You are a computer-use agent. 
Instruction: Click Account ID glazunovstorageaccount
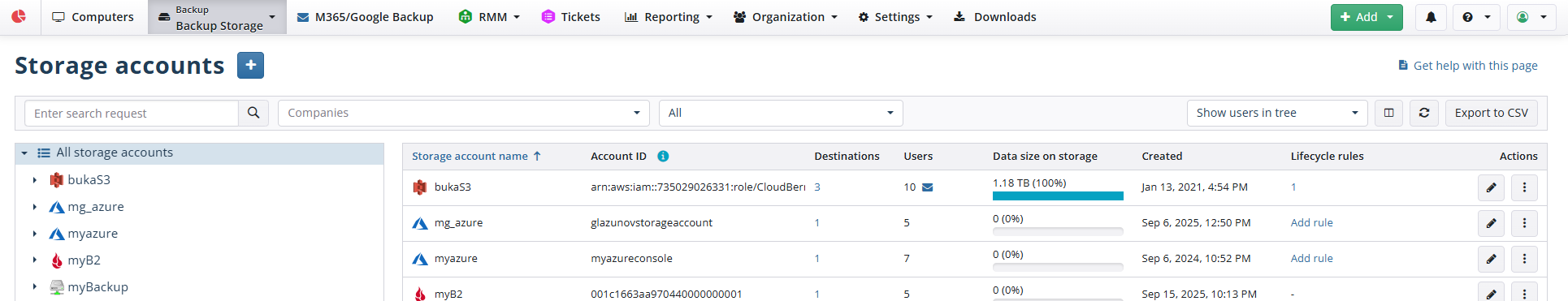coord(652,223)
